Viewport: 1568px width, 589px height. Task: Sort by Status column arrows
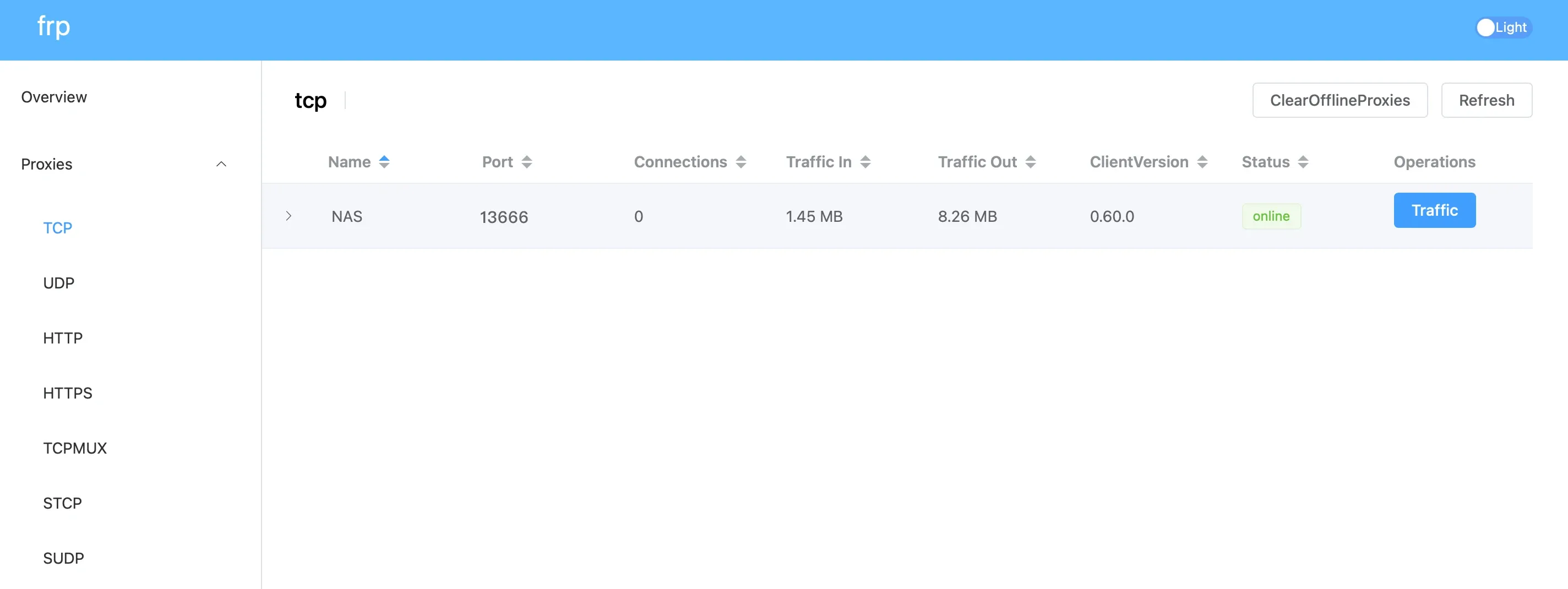[1303, 162]
